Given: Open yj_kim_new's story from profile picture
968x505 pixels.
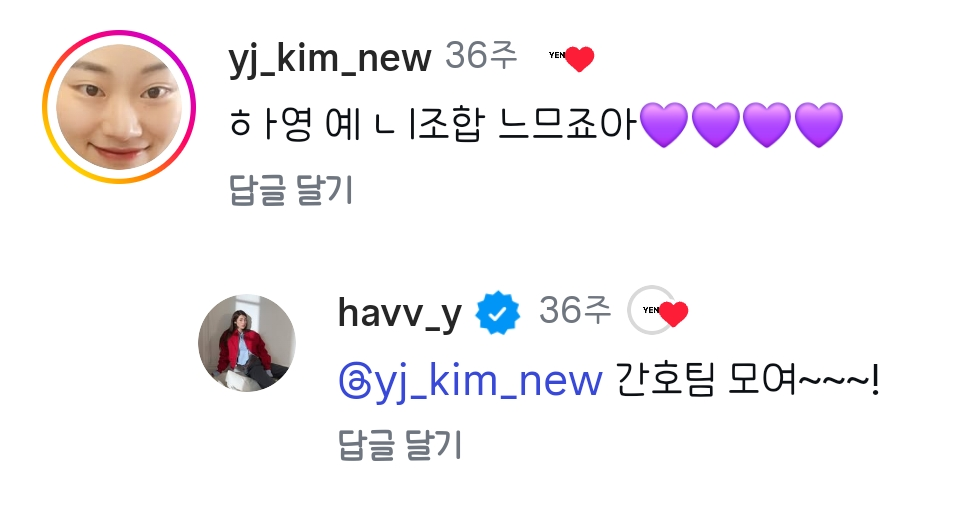Looking at the screenshot, I should pos(119,107).
